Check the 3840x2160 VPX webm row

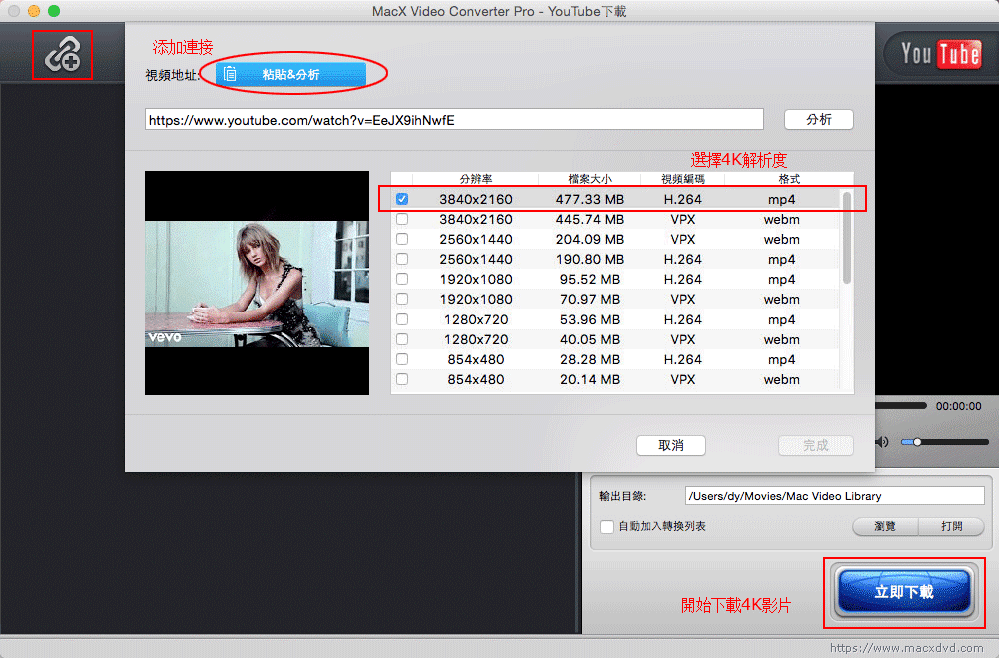(402, 219)
